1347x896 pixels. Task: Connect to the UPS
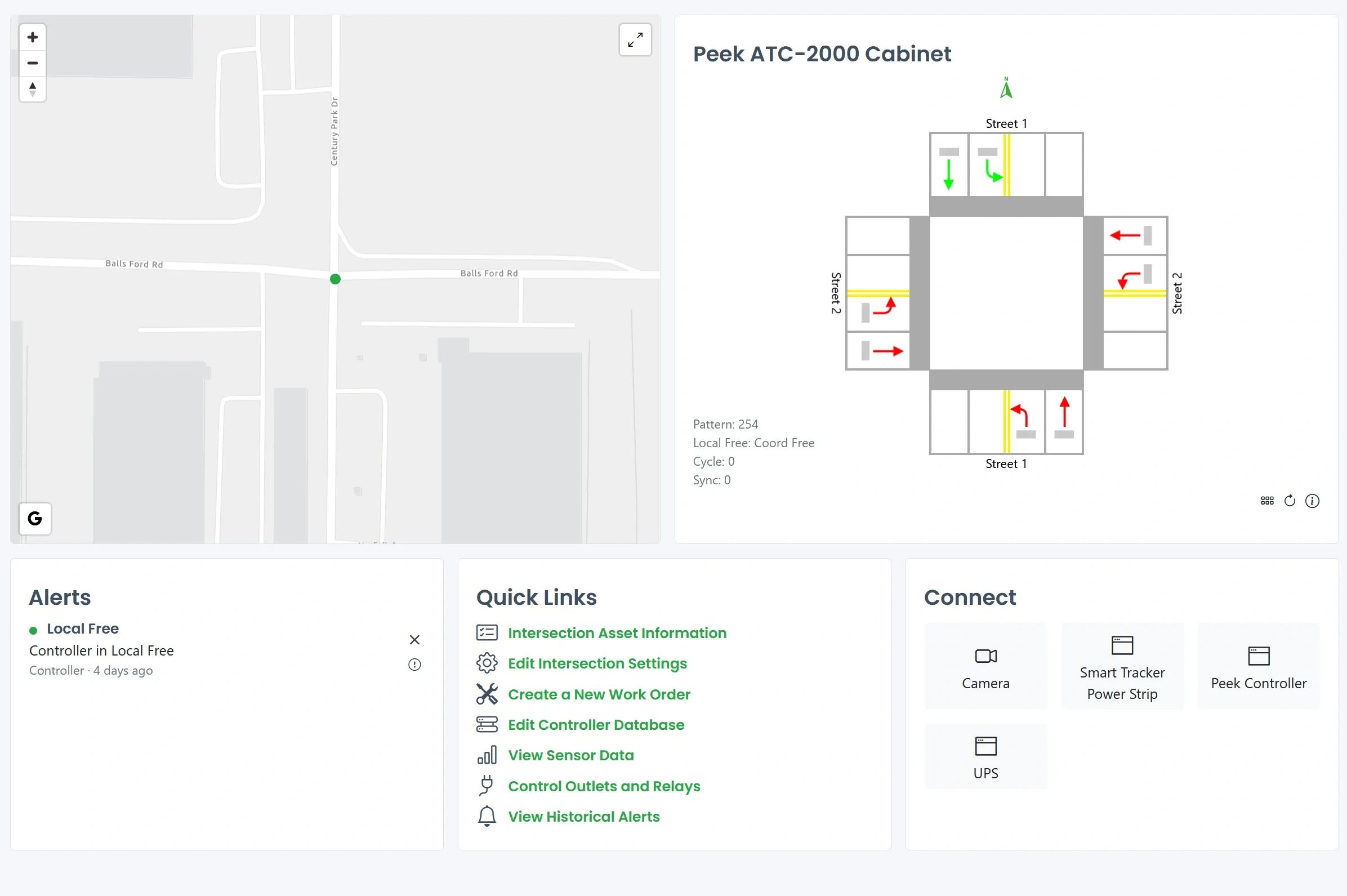click(985, 756)
